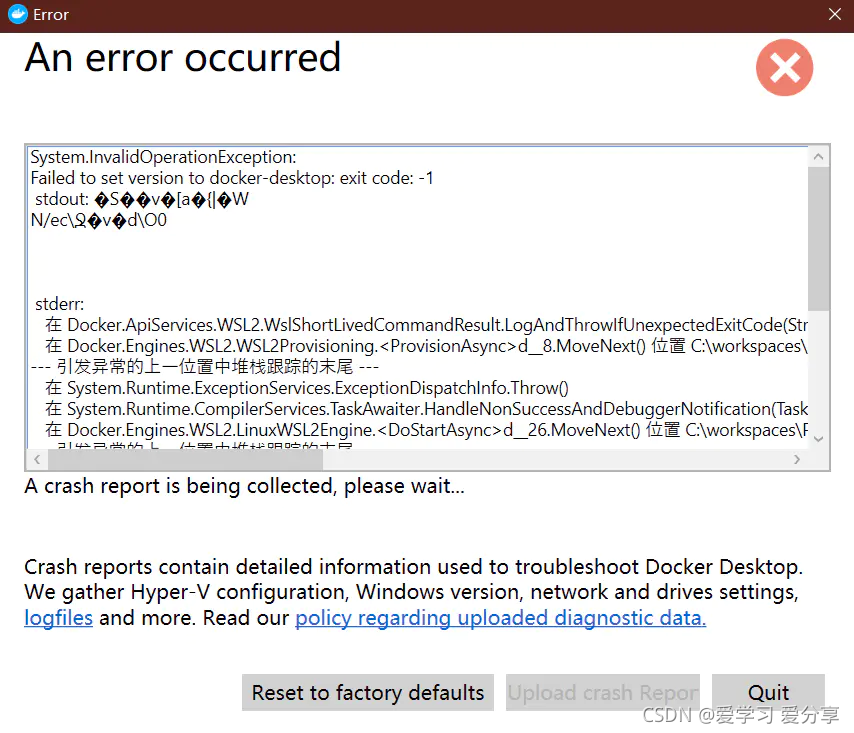Click the TaskAwaiter.HandleNonSuccessAndDebuggerNotification line

(426, 409)
